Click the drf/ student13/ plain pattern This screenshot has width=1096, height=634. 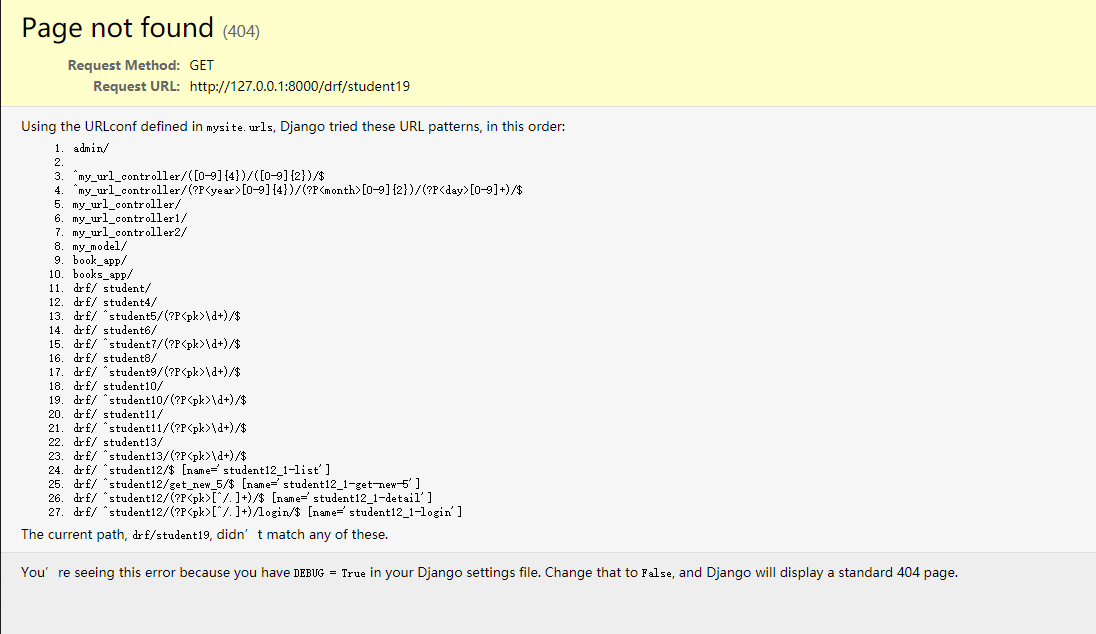click(118, 442)
